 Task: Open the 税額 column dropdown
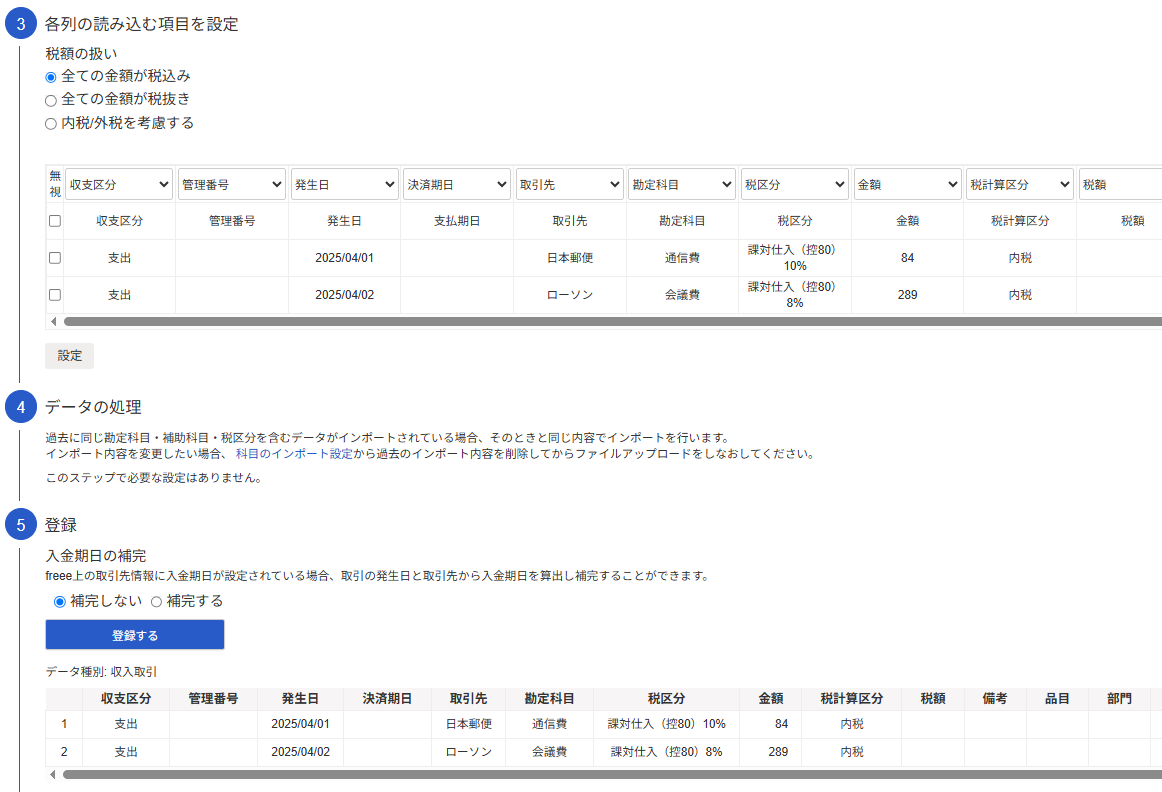click(1120, 184)
